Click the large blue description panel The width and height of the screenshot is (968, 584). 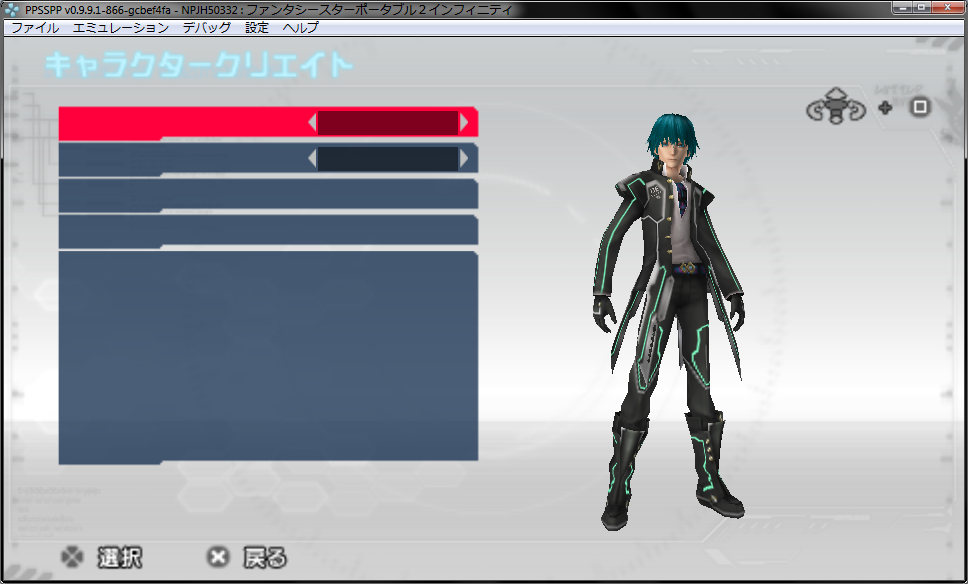[268, 358]
